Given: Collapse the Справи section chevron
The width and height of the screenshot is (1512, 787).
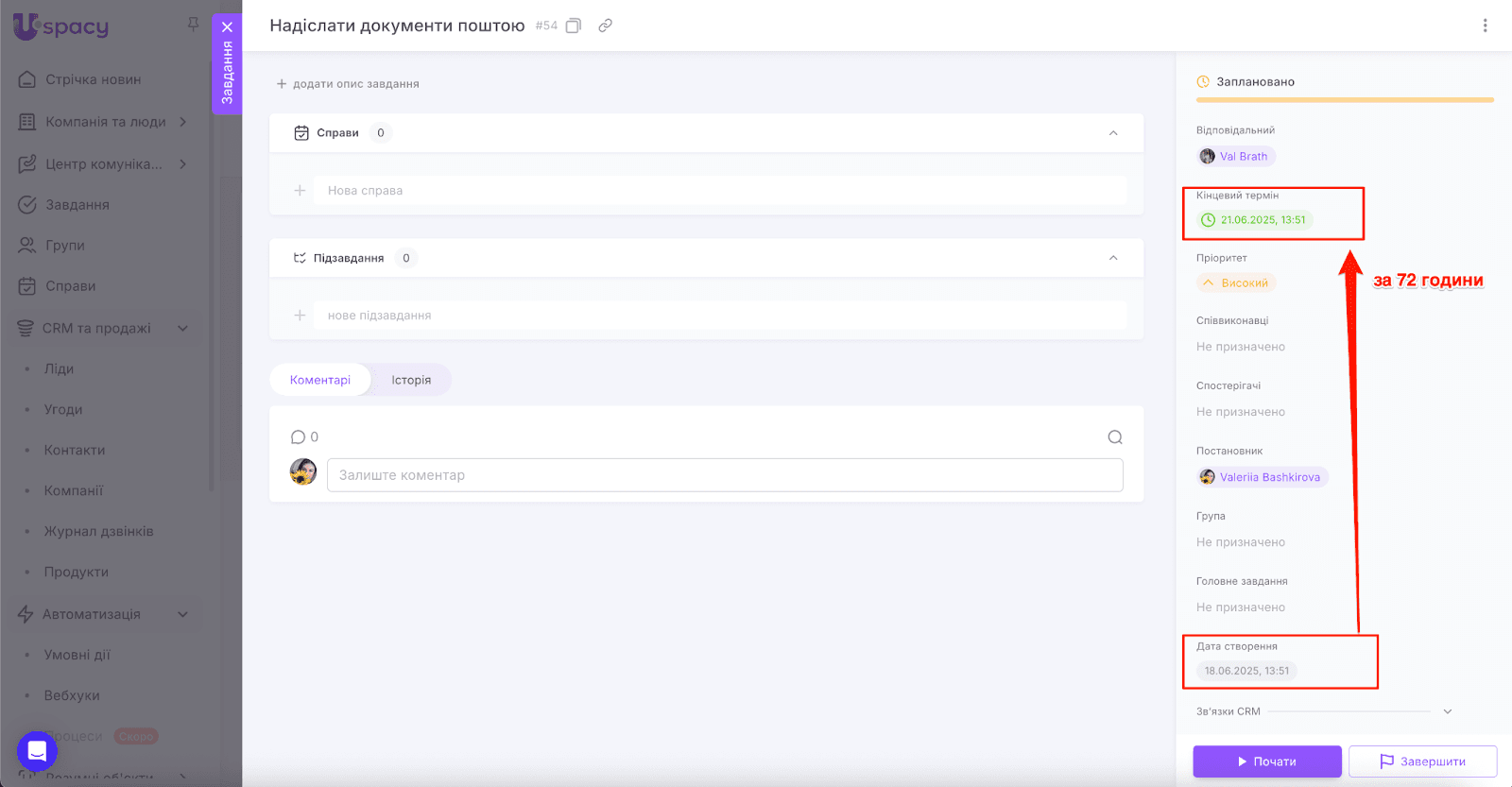Looking at the screenshot, I should 1113,133.
